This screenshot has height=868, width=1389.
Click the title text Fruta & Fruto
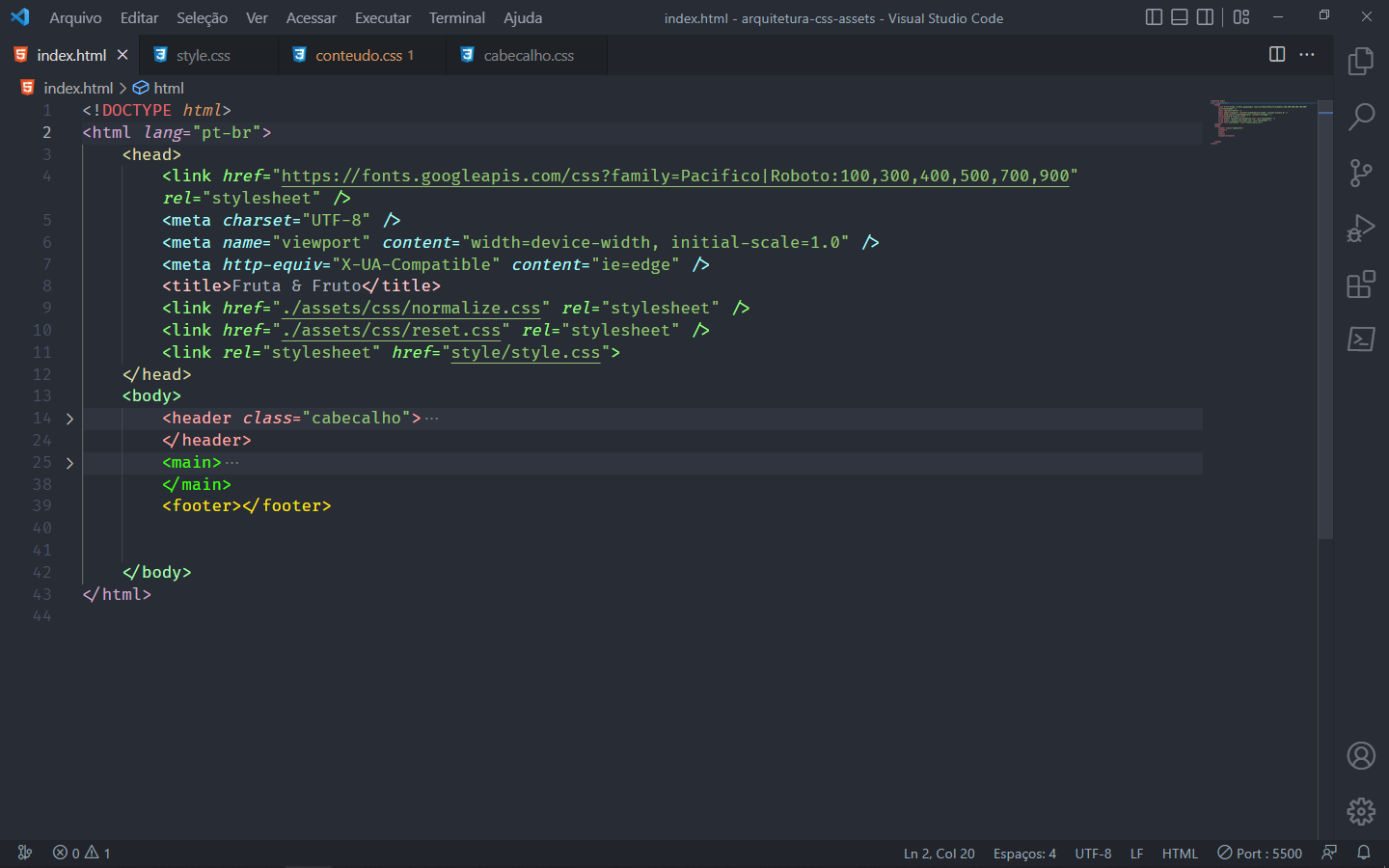(296, 285)
